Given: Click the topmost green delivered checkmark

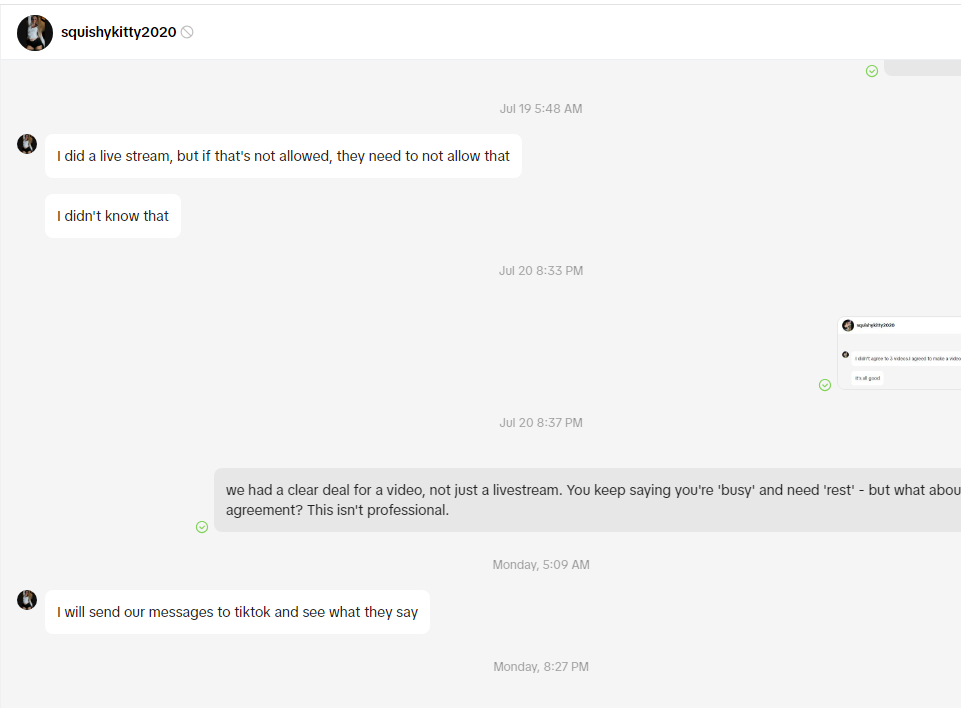Looking at the screenshot, I should point(872,71).
